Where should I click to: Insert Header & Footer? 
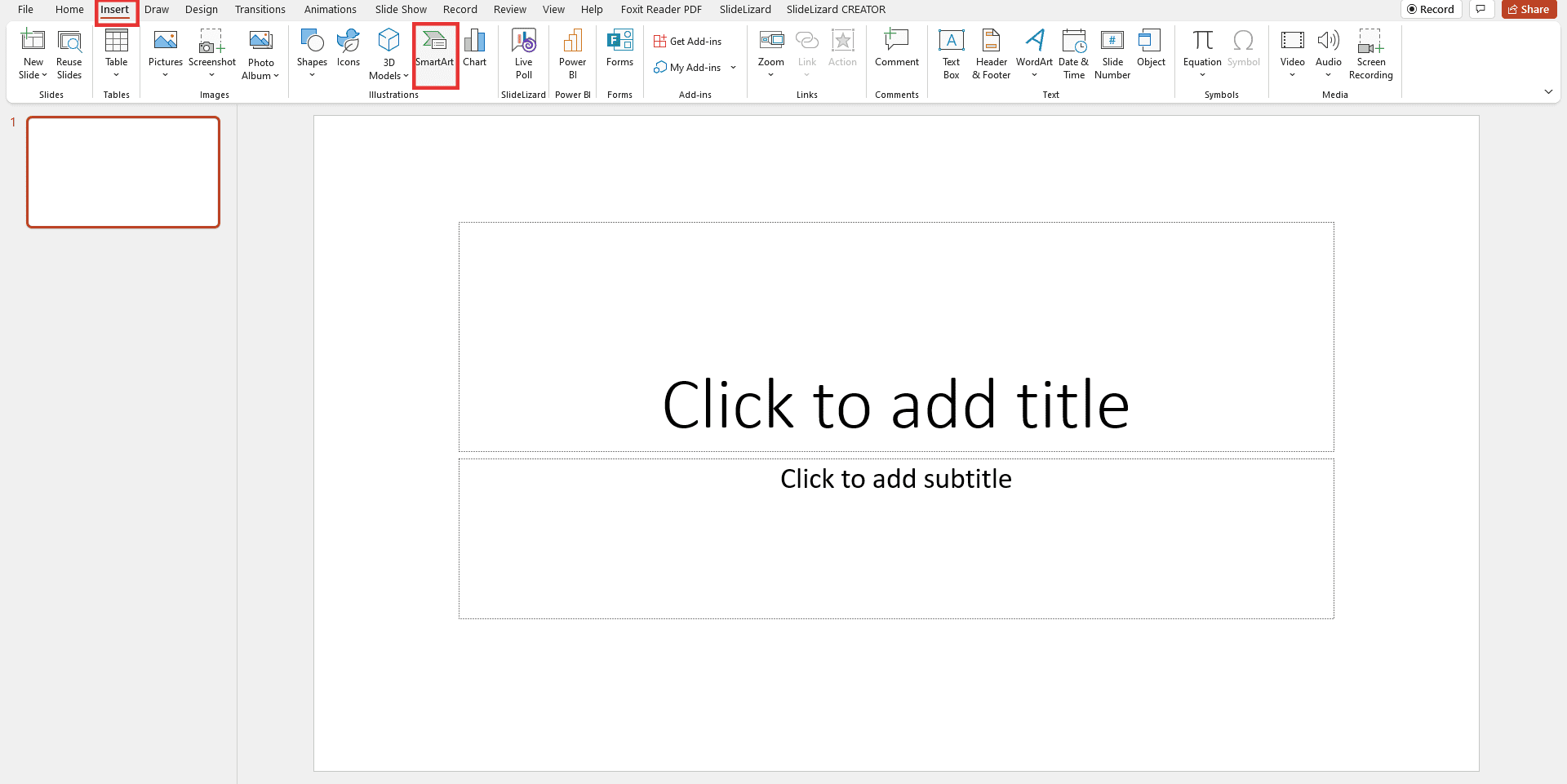coord(991,53)
